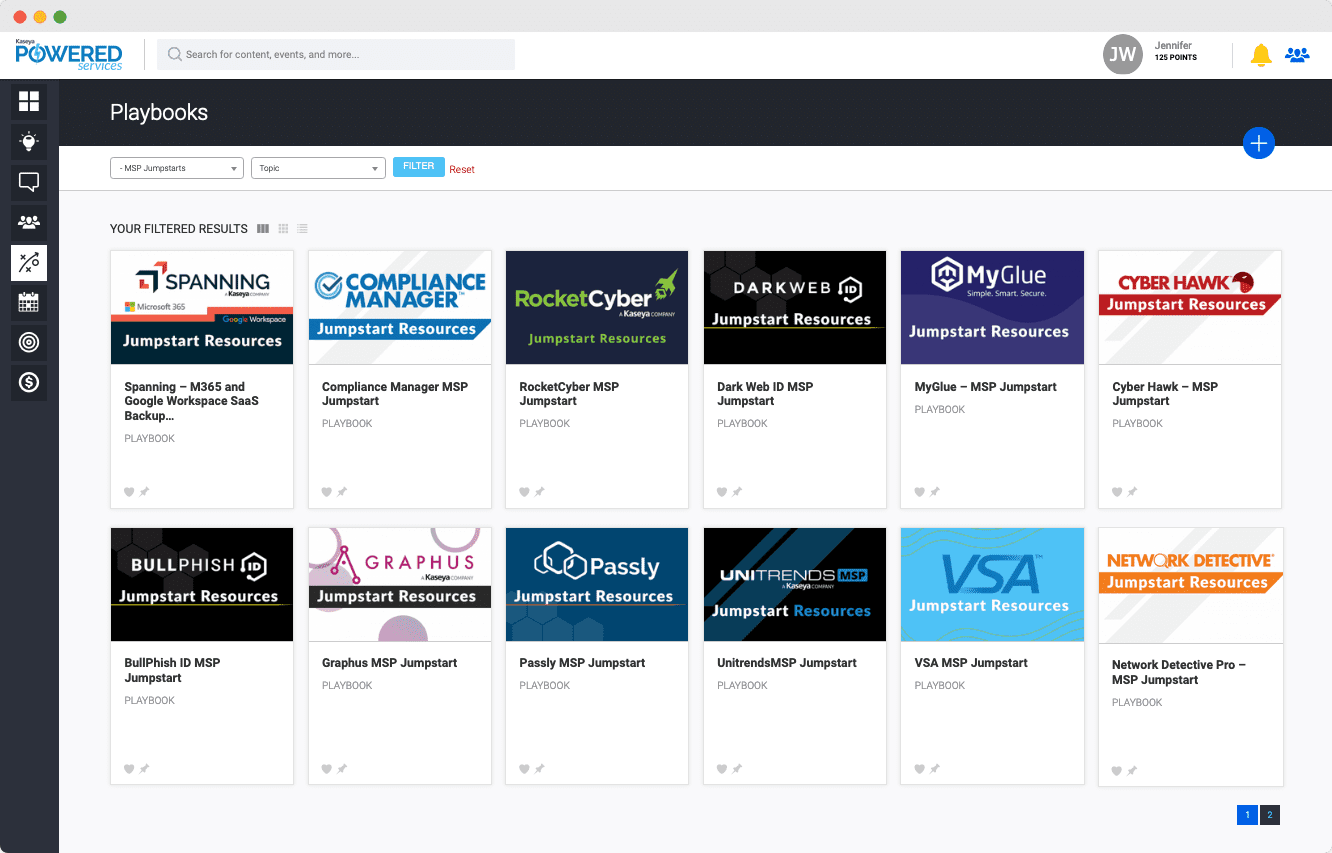
Task: Open the Passly MSP Jumpstart title link
Action: (582, 663)
